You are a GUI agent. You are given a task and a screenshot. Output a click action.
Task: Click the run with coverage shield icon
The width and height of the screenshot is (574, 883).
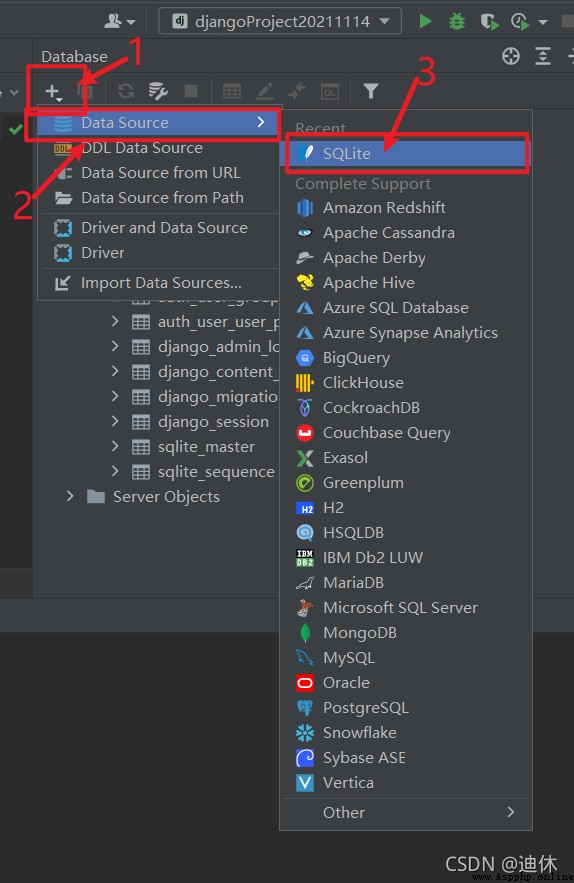tap(489, 21)
